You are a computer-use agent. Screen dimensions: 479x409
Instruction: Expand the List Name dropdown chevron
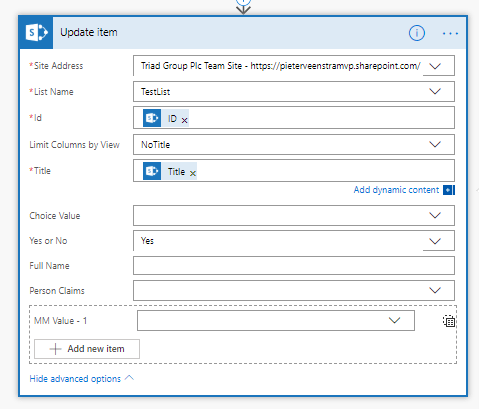point(435,91)
